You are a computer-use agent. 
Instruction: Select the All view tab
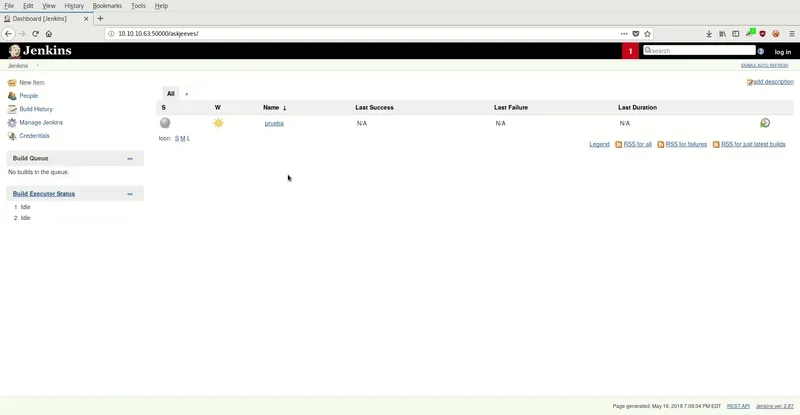[170, 93]
